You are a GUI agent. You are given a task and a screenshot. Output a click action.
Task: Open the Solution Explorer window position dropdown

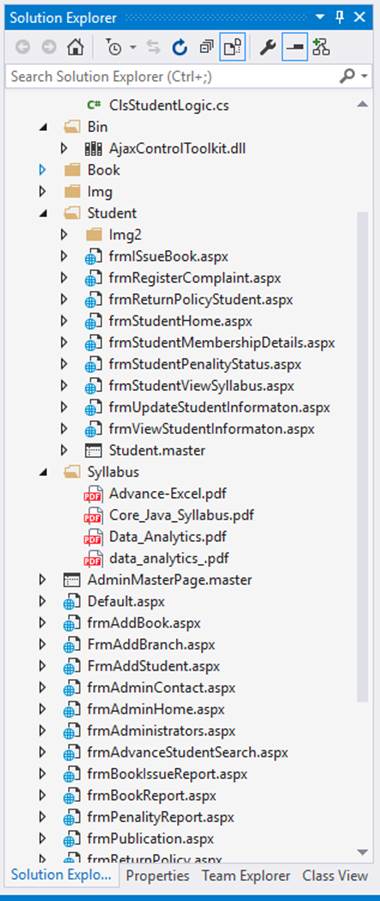click(320, 18)
